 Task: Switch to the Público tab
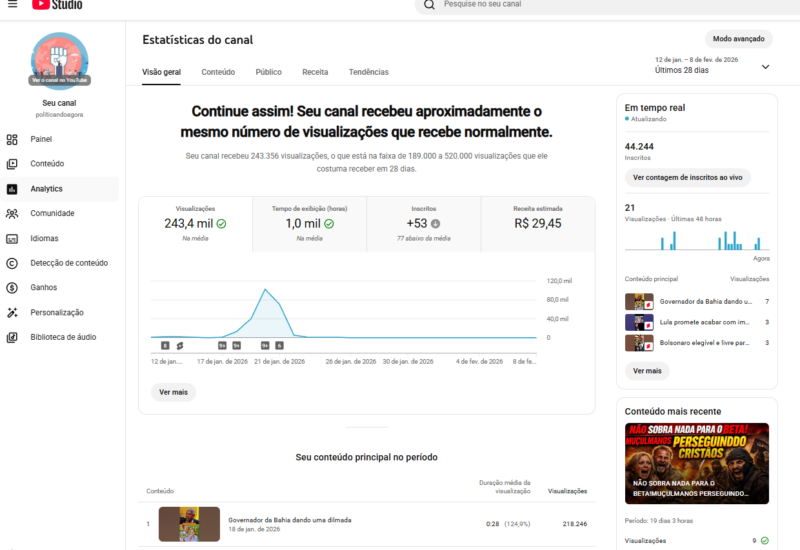point(268,72)
